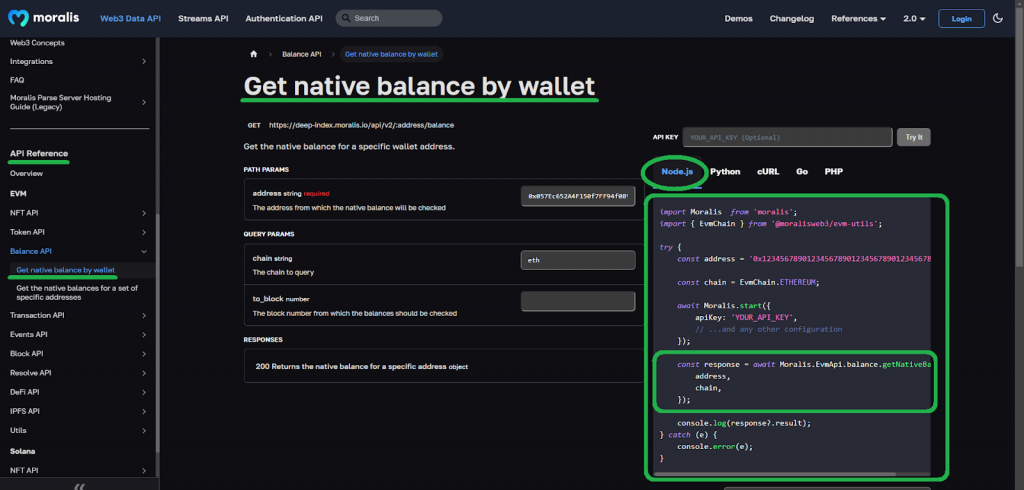Image resolution: width=1024 pixels, height=490 pixels.
Task: Open the 2.0 version dropdown
Action: point(914,18)
